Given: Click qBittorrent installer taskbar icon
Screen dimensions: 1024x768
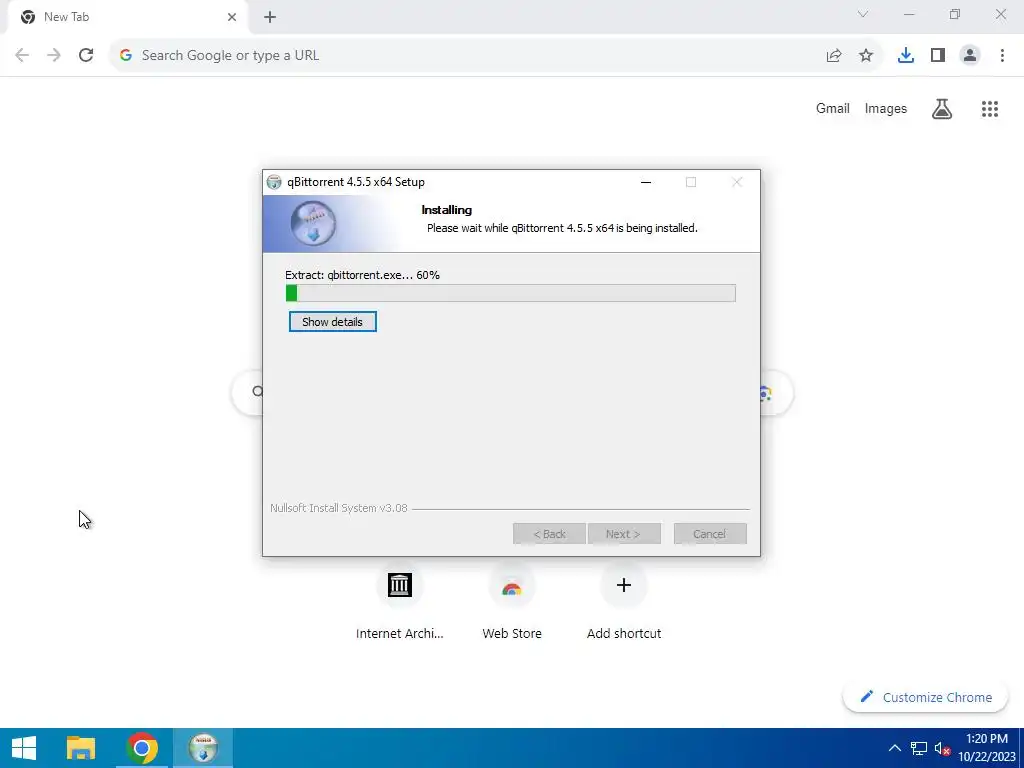Looking at the screenshot, I should click(x=203, y=748).
